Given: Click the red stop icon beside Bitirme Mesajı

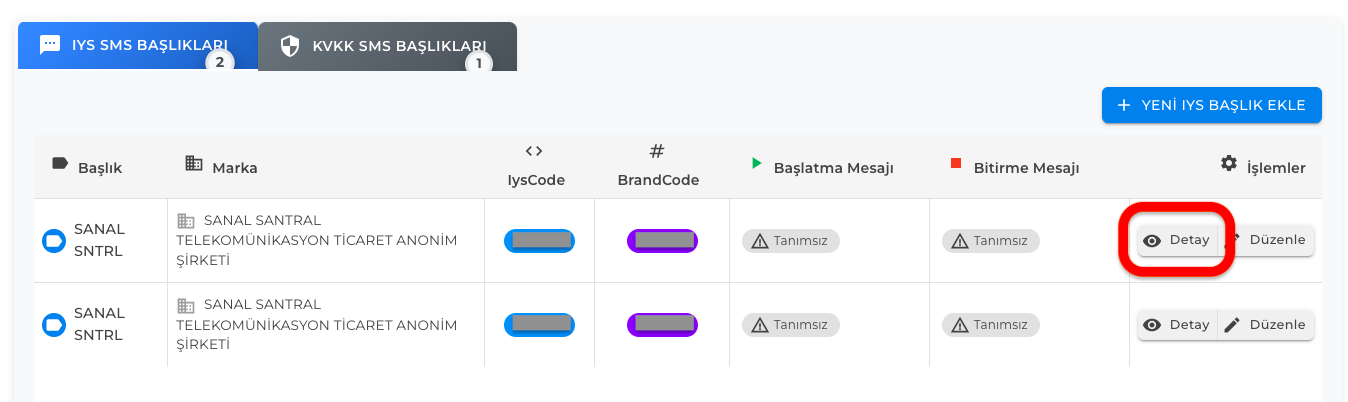Looking at the screenshot, I should point(956,163).
